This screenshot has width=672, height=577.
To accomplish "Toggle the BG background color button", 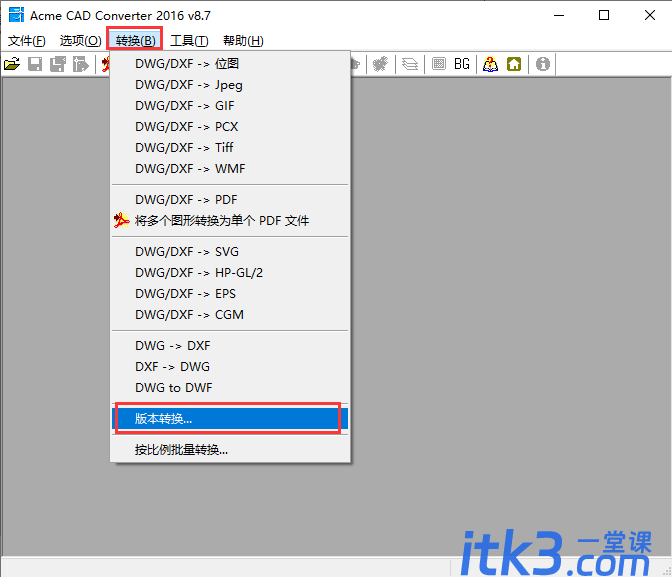I will [462, 64].
